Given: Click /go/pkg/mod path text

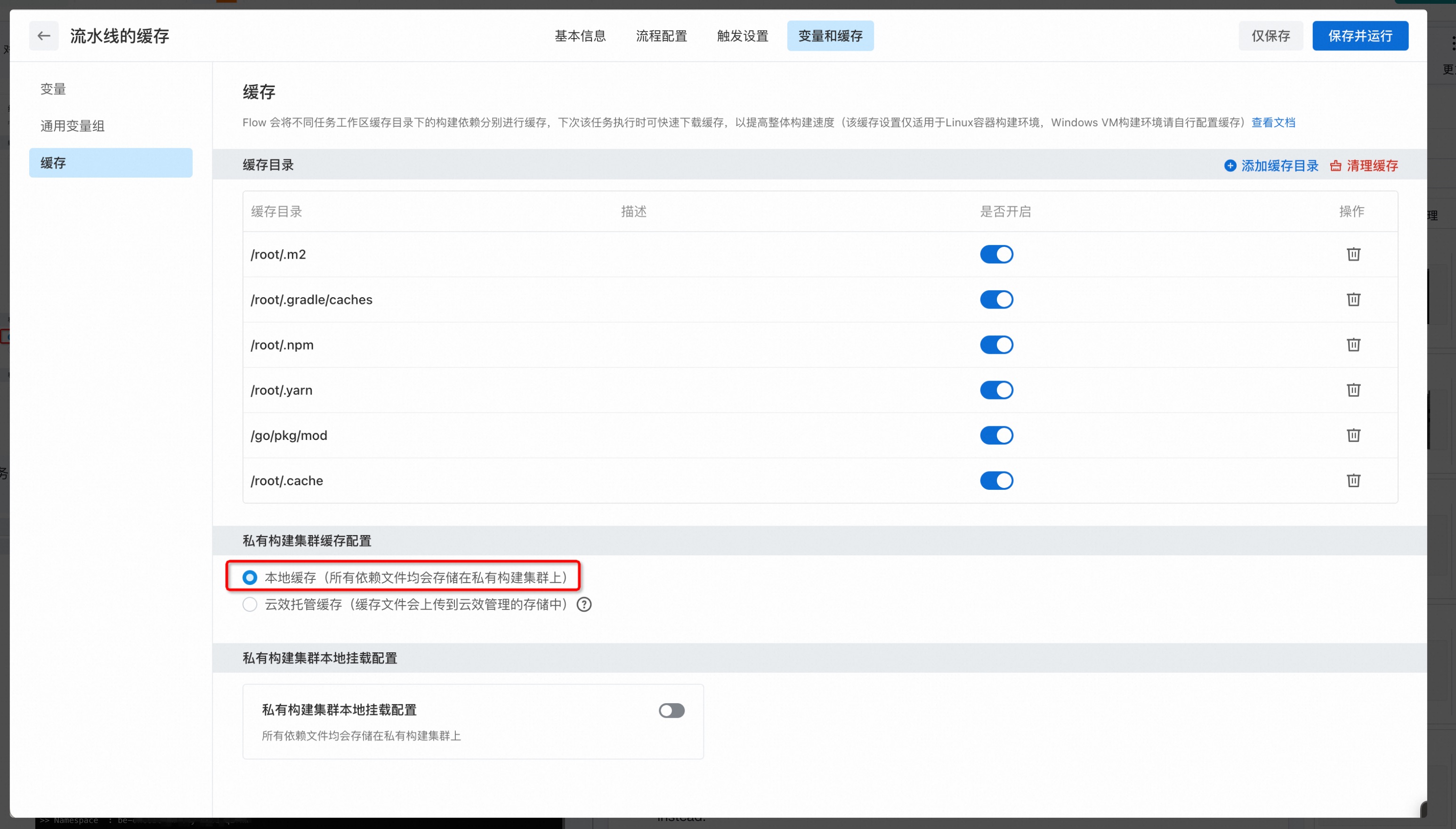Looking at the screenshot, I should point(289,436).
